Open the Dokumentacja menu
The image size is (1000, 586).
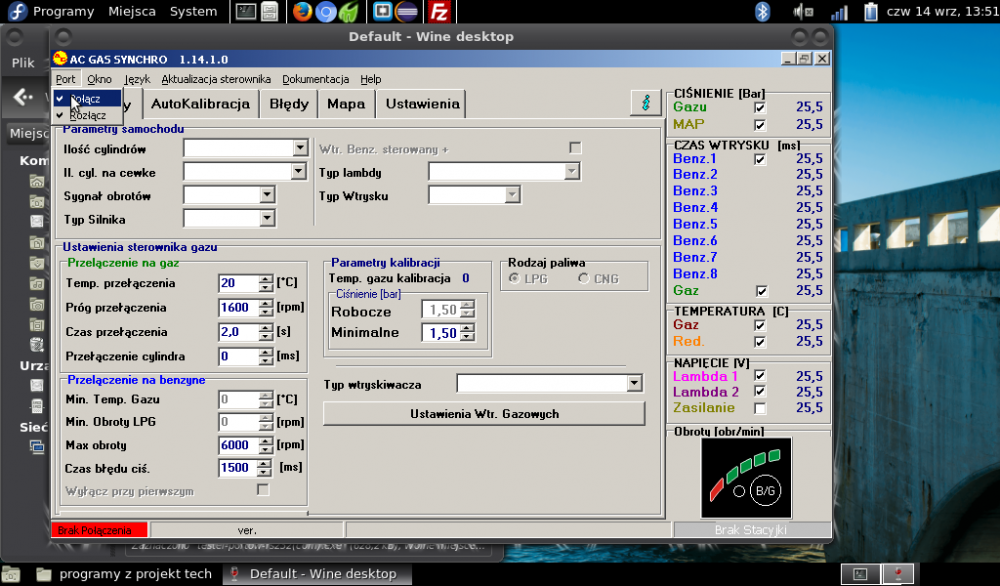tap(315, 79)
